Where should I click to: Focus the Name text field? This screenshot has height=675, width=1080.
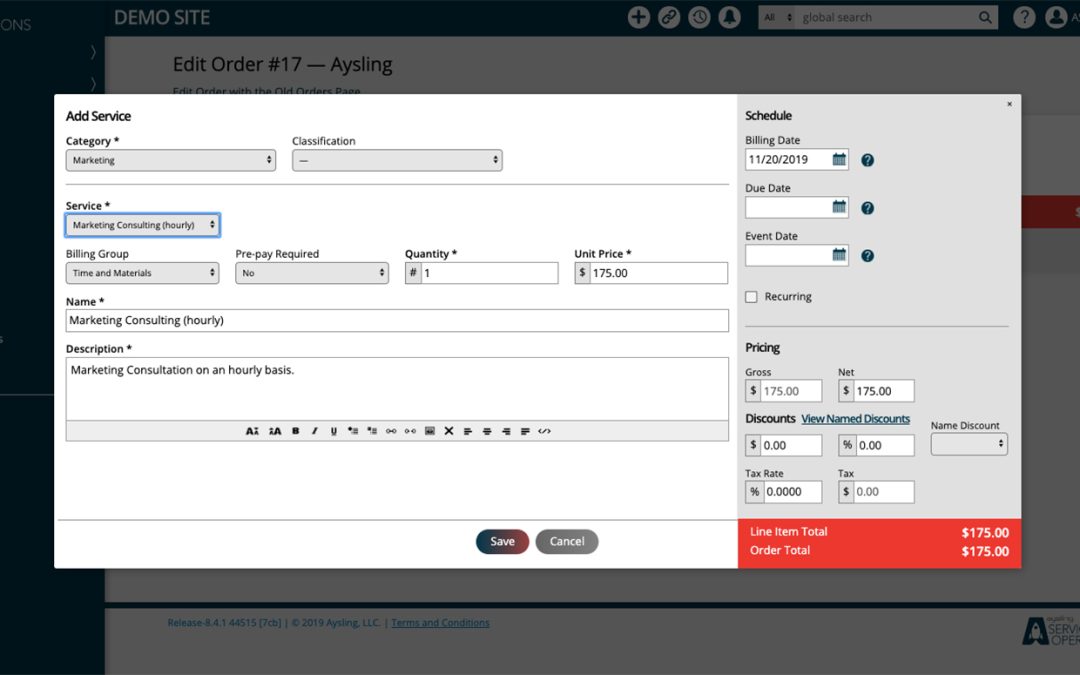click(x=397, y=320)
